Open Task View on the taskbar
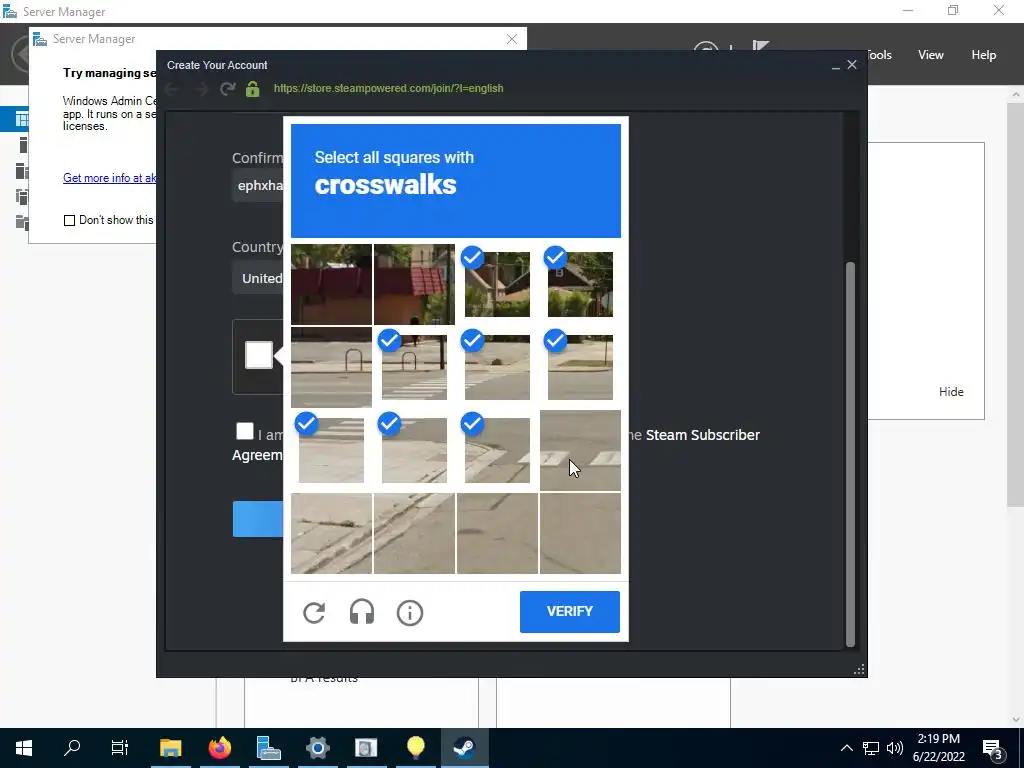The width and height of the screenshot is (1024, 768). (120, 748)
